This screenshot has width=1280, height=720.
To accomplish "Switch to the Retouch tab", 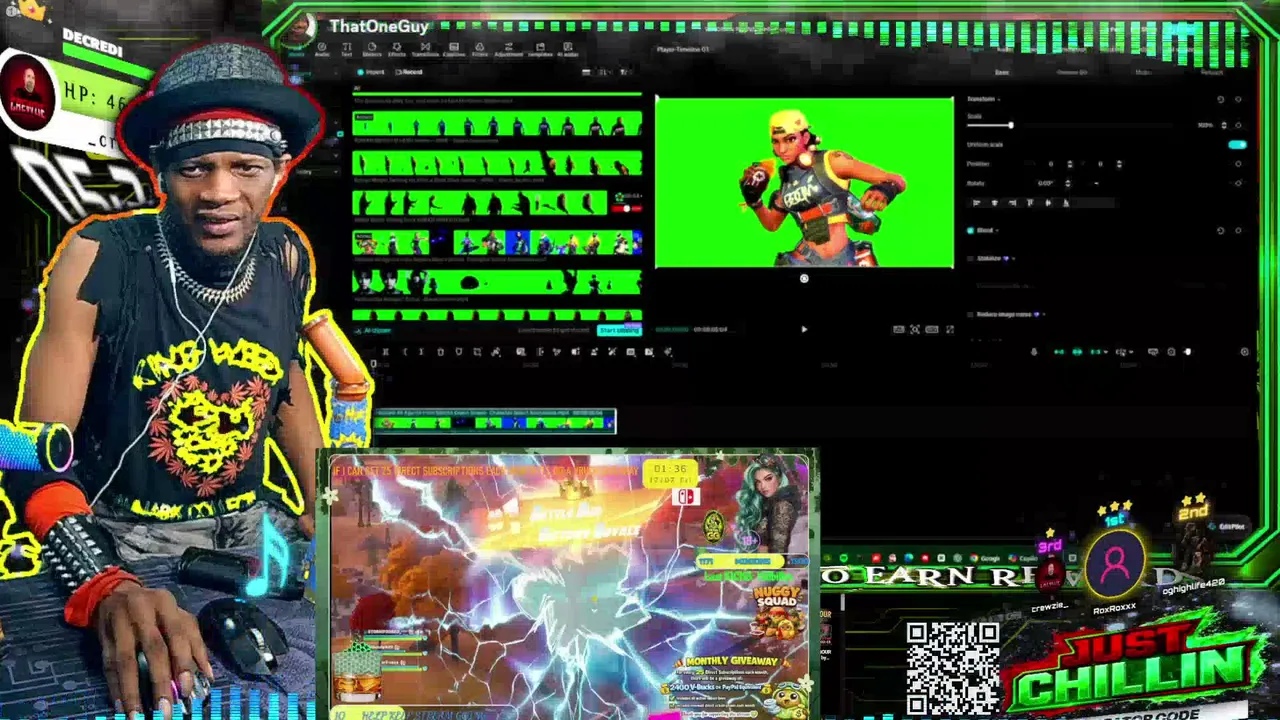I will [x=1211, y=72].
